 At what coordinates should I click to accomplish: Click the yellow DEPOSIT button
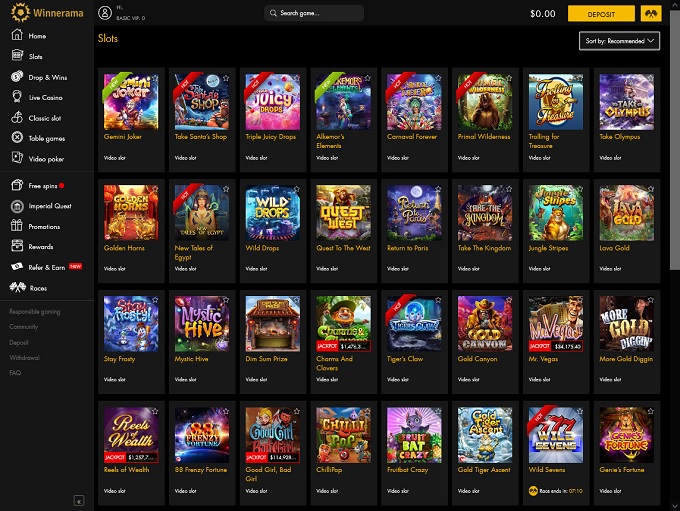point(601,13)
